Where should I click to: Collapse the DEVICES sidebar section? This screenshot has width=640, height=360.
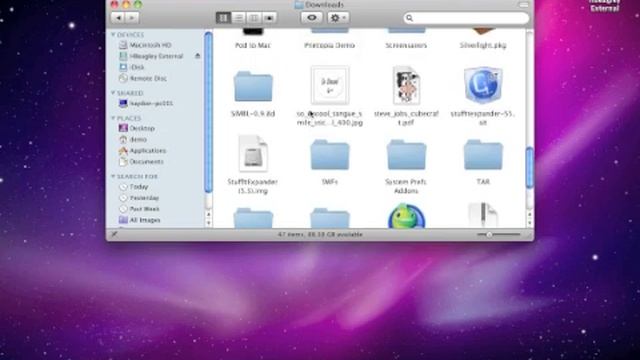tap(113, 35)
